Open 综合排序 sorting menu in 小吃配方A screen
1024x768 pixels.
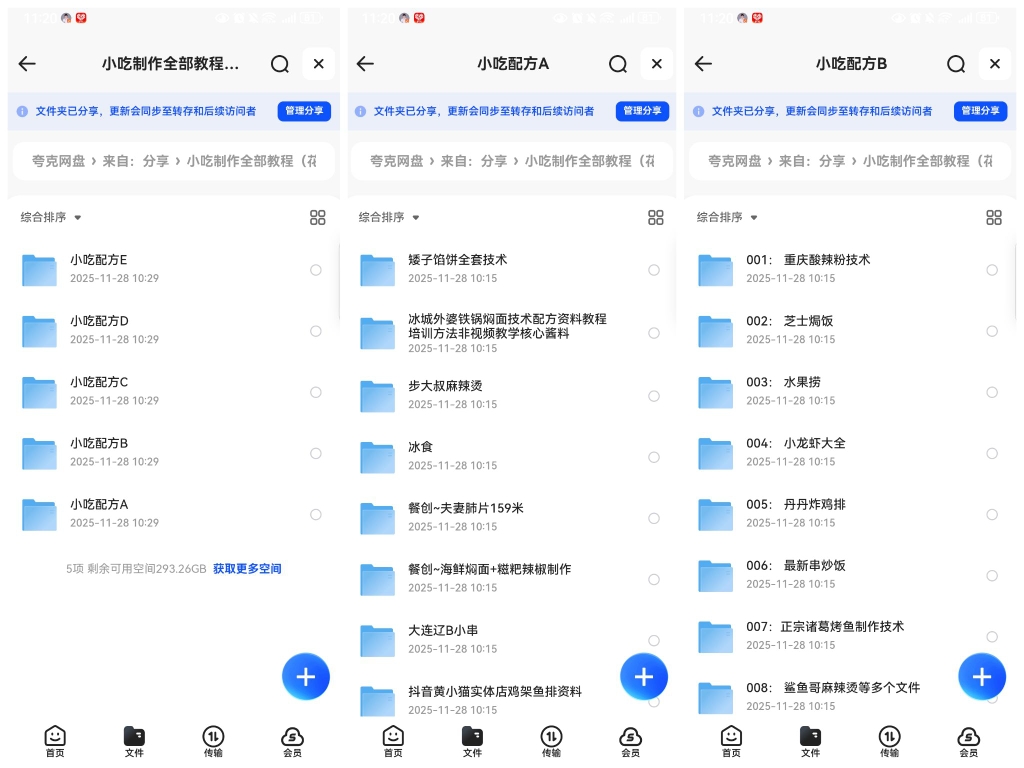click(x=389, y=217)
